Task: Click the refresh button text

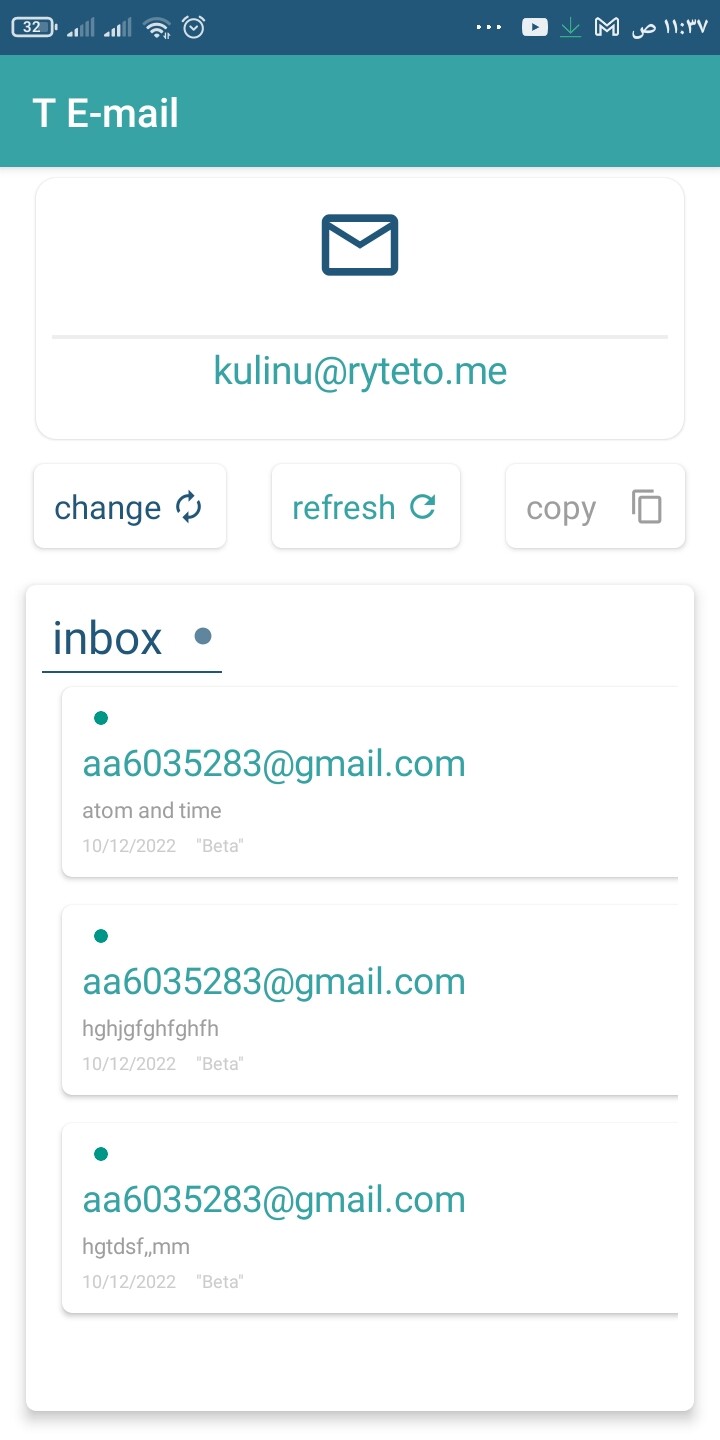Action: pyautogui.click(x=343, y=507)
